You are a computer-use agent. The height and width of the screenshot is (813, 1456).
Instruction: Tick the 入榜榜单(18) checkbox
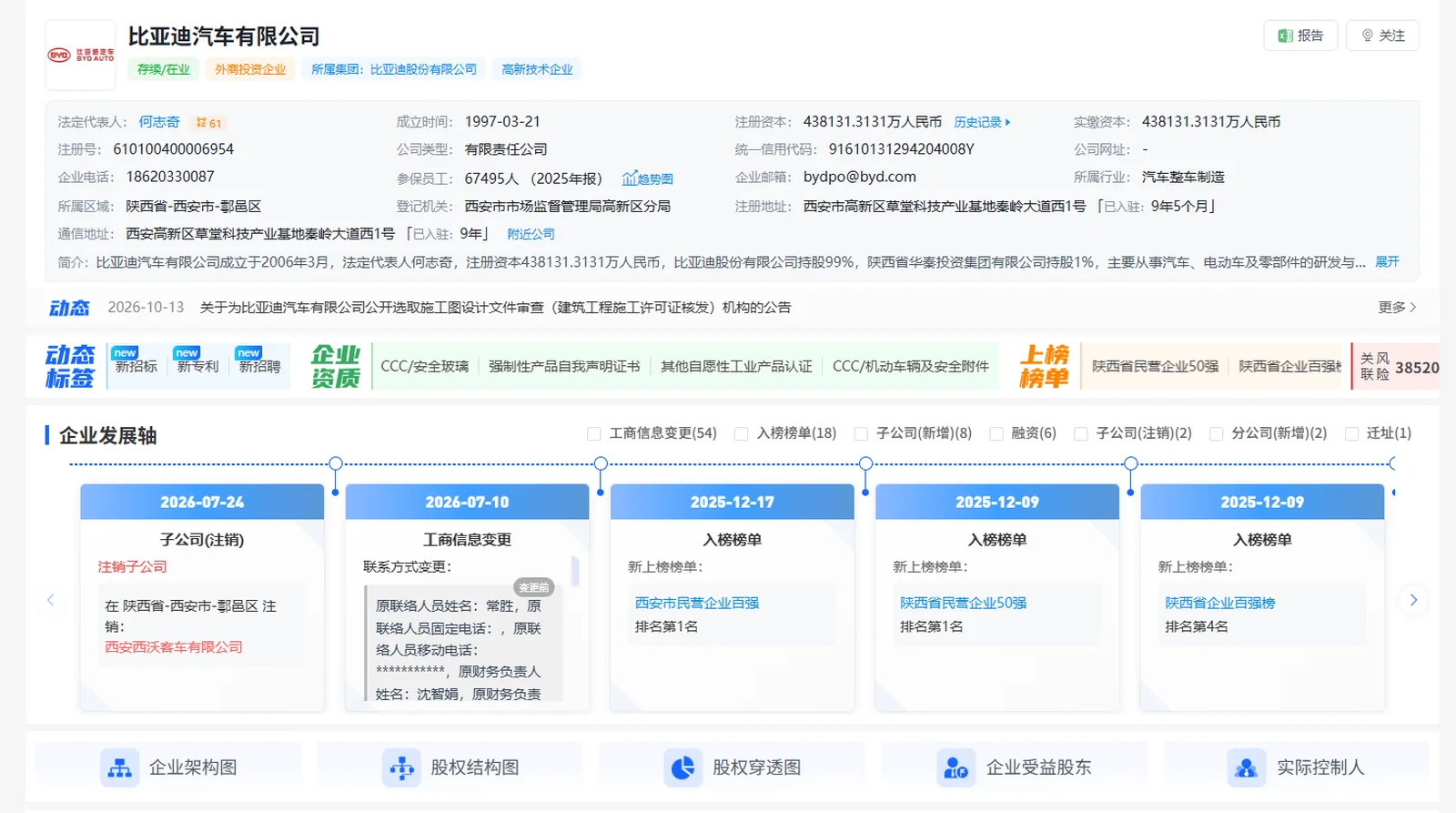tap(742, 434)
